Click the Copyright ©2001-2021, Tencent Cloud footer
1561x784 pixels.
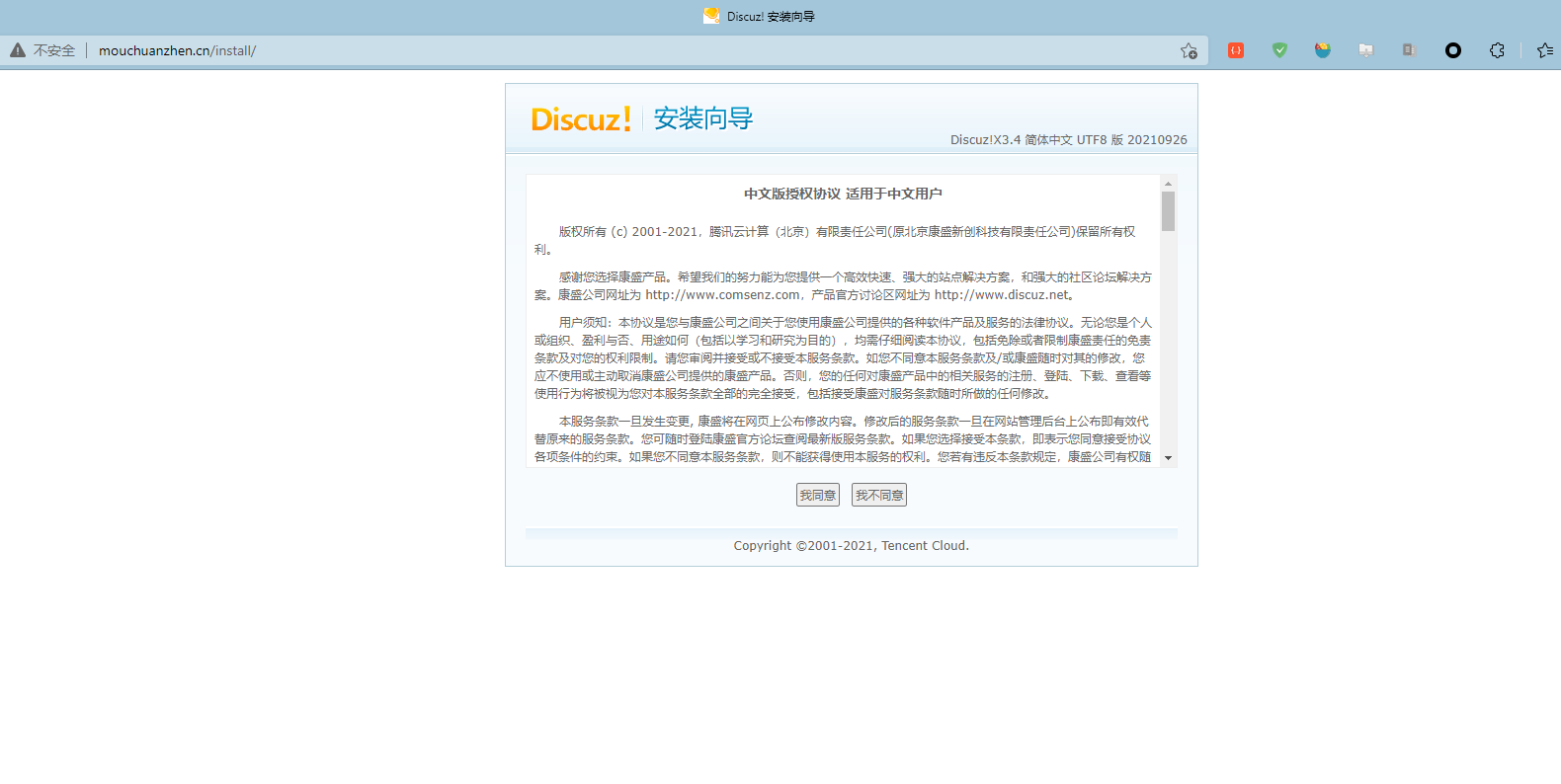tap(852, 546)
